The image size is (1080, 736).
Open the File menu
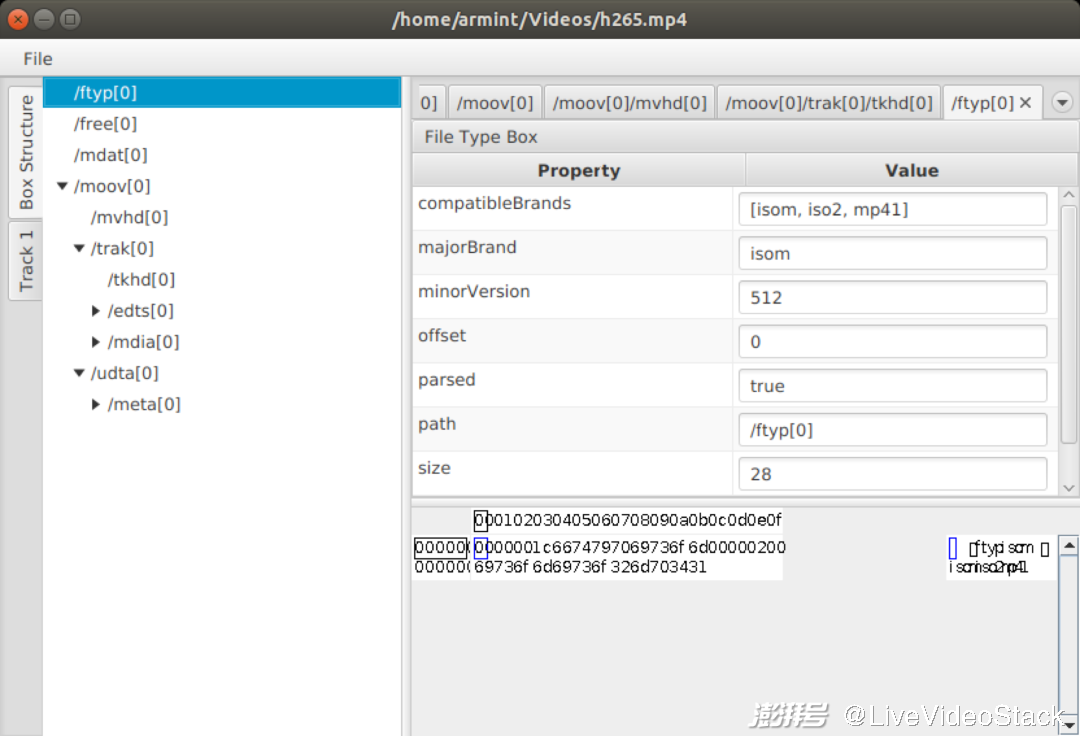pyautogui.click(x=37, y=59)
